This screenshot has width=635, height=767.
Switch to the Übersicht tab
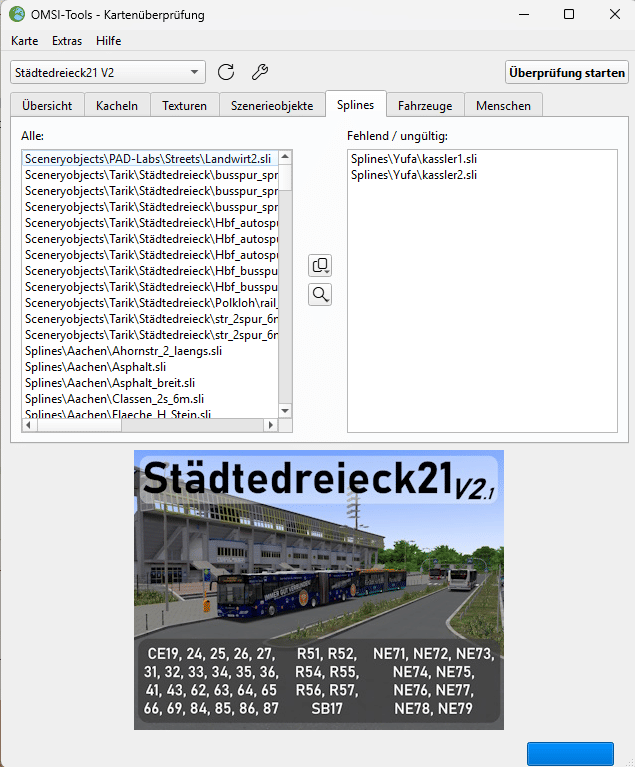coord(47,105)
